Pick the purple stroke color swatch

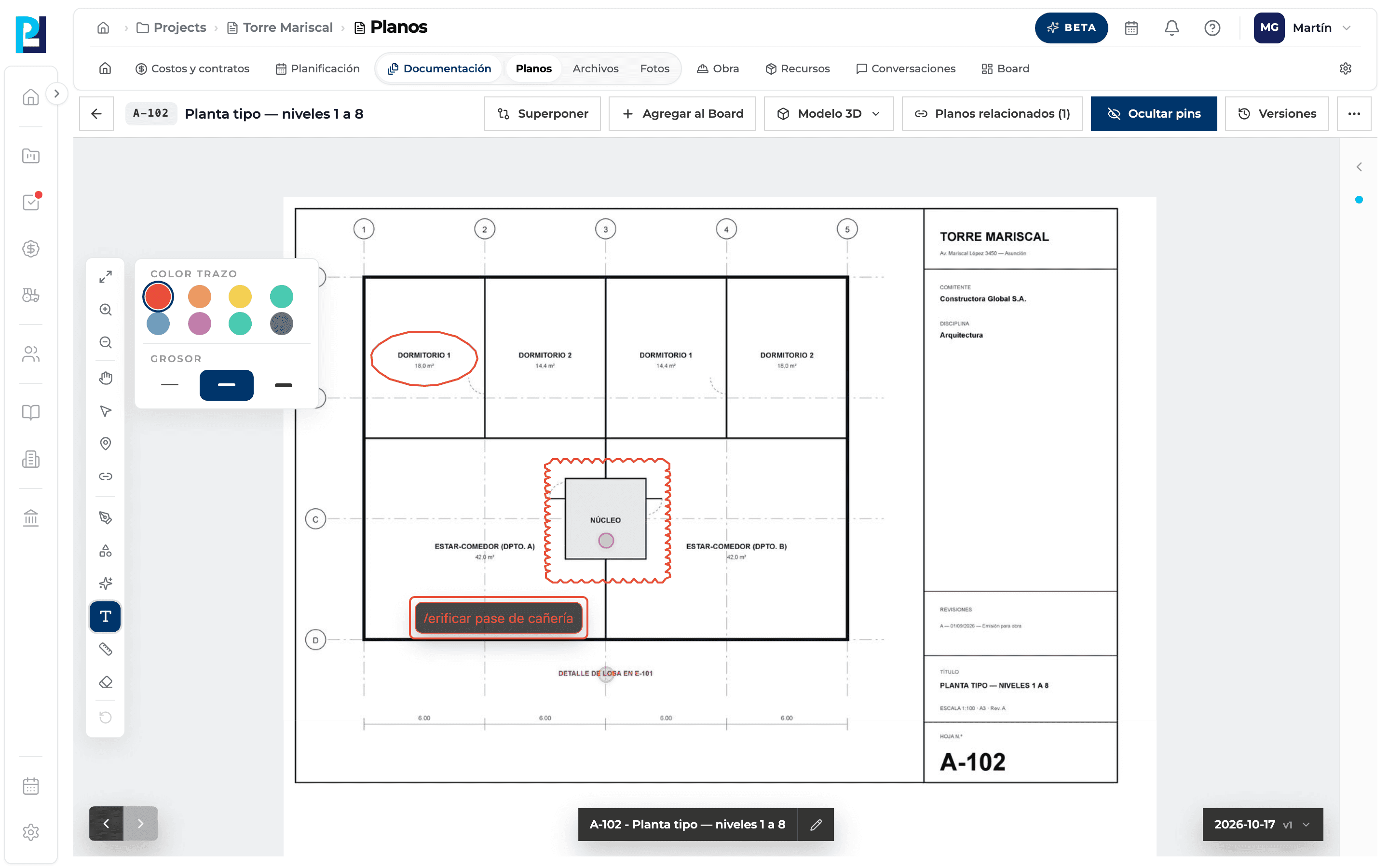(199, 324)
